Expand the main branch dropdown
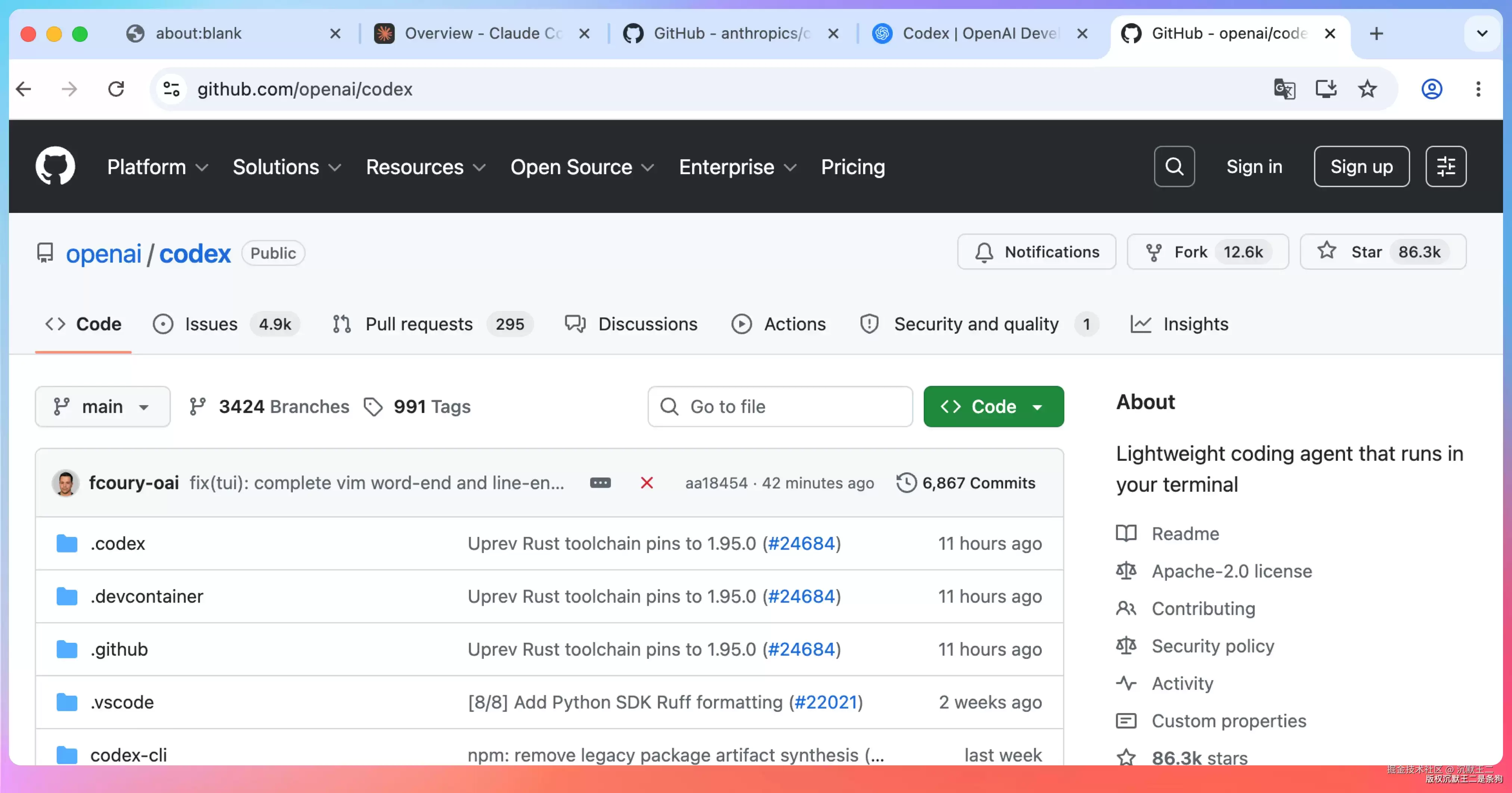Screen dimensions: 1512x793 click(x=103, y=407)
